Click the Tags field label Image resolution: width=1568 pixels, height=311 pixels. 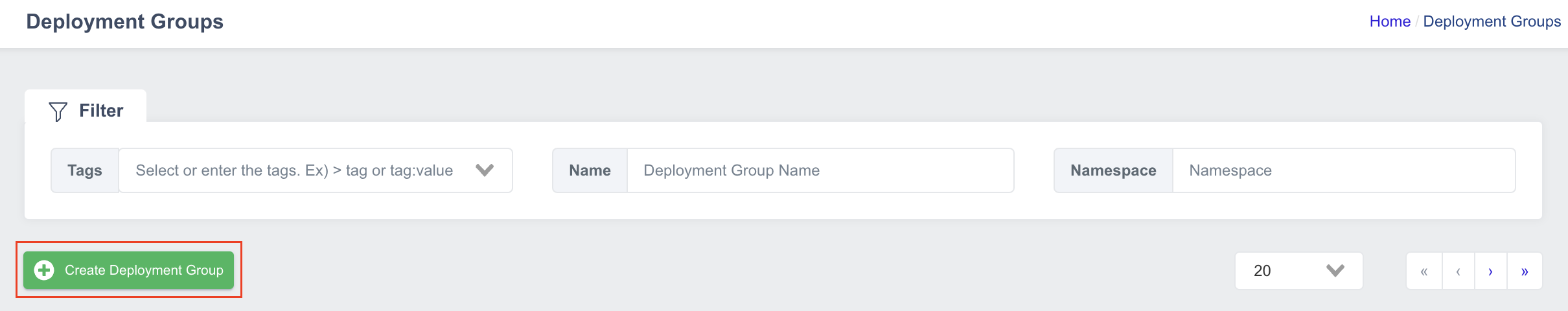(x=85, y=170)
